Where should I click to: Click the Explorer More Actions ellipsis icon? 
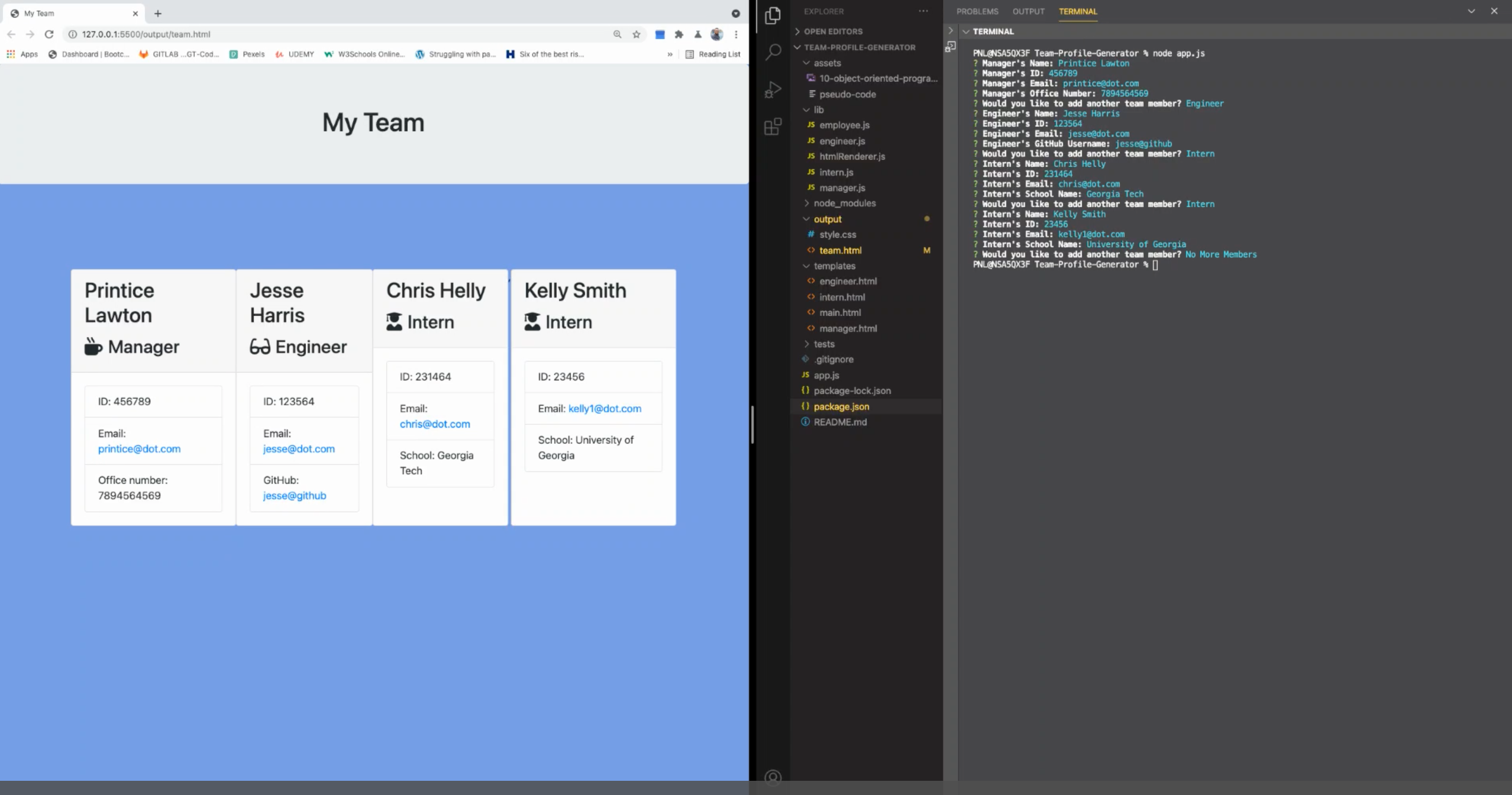click(922, 11)
